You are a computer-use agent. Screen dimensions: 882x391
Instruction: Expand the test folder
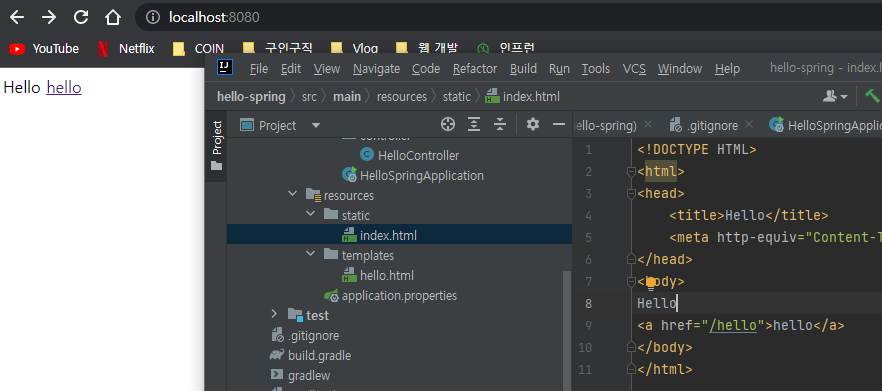point(274,314)
